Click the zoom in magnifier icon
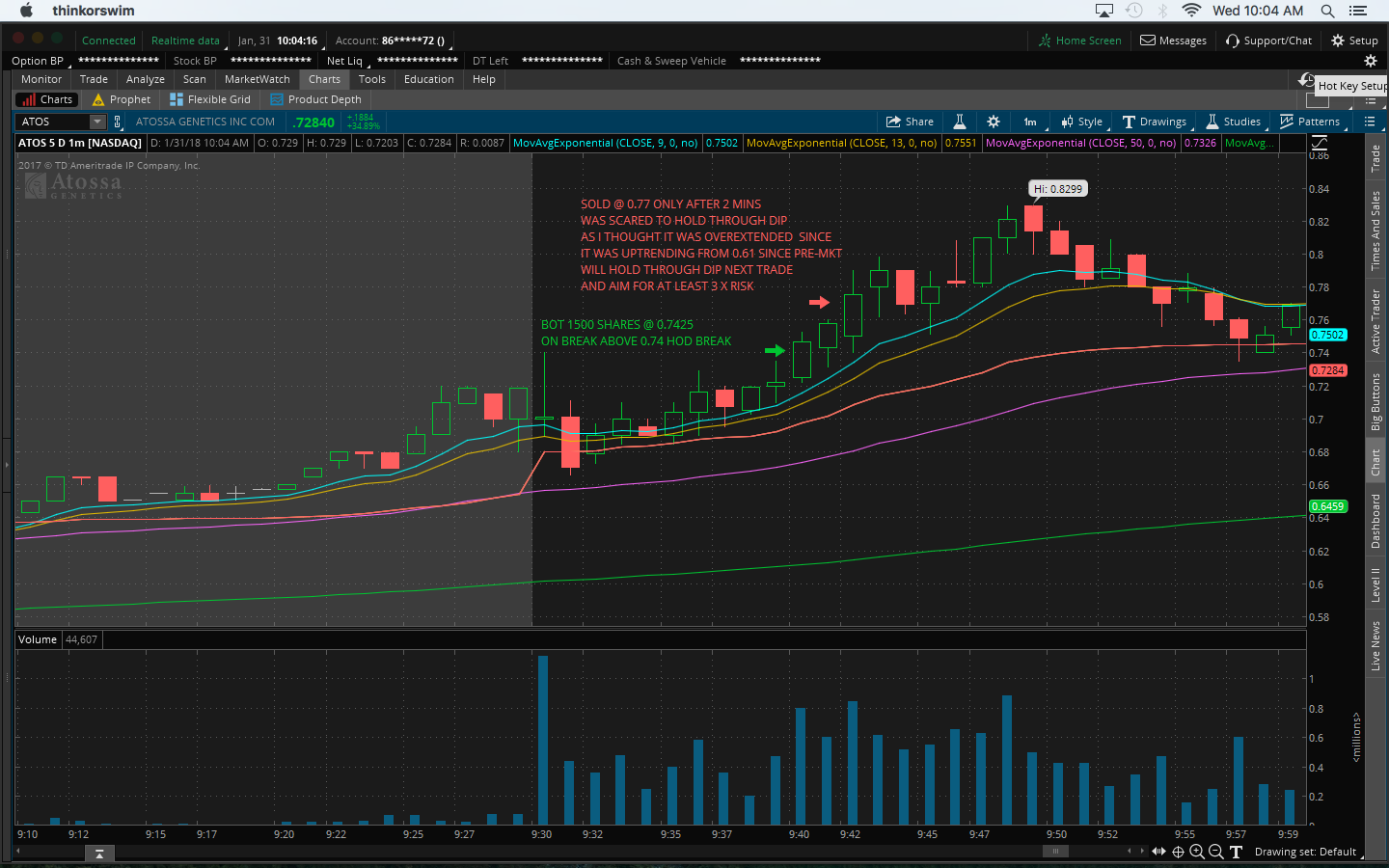Screen dimensions: 1389x868 coord(1197,852)
